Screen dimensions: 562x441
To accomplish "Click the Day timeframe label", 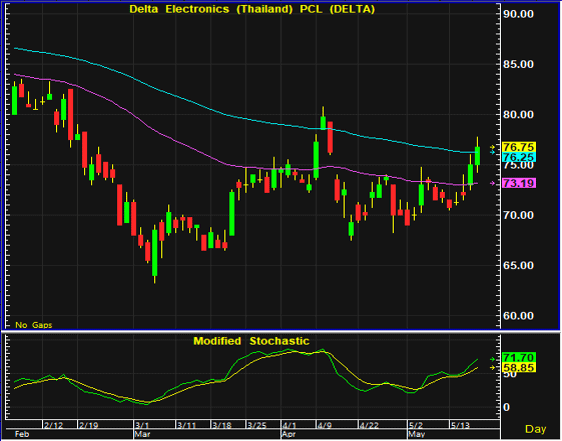I will [x=535, y=429].
